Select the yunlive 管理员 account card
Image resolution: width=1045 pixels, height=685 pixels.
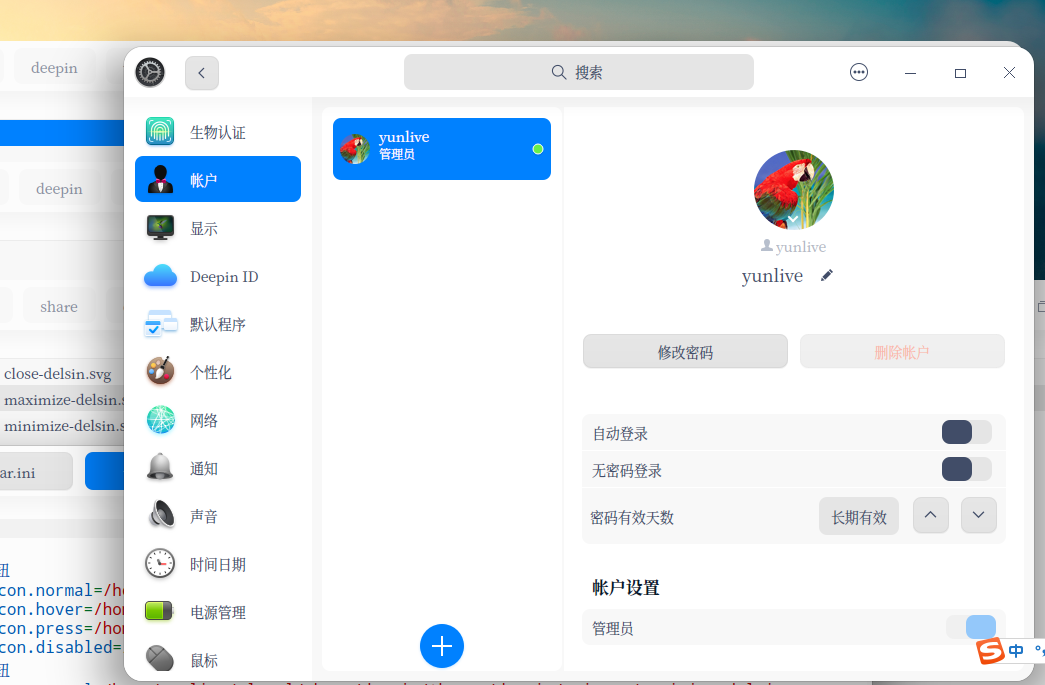pos(442,149)
